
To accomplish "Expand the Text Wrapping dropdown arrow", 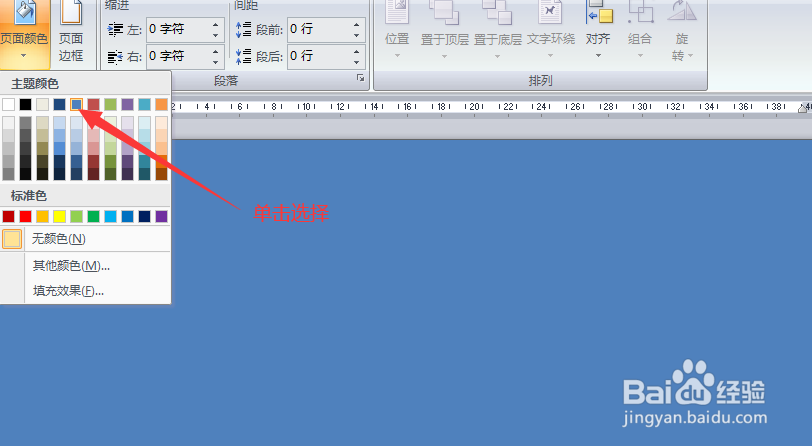I will [550, 55].
